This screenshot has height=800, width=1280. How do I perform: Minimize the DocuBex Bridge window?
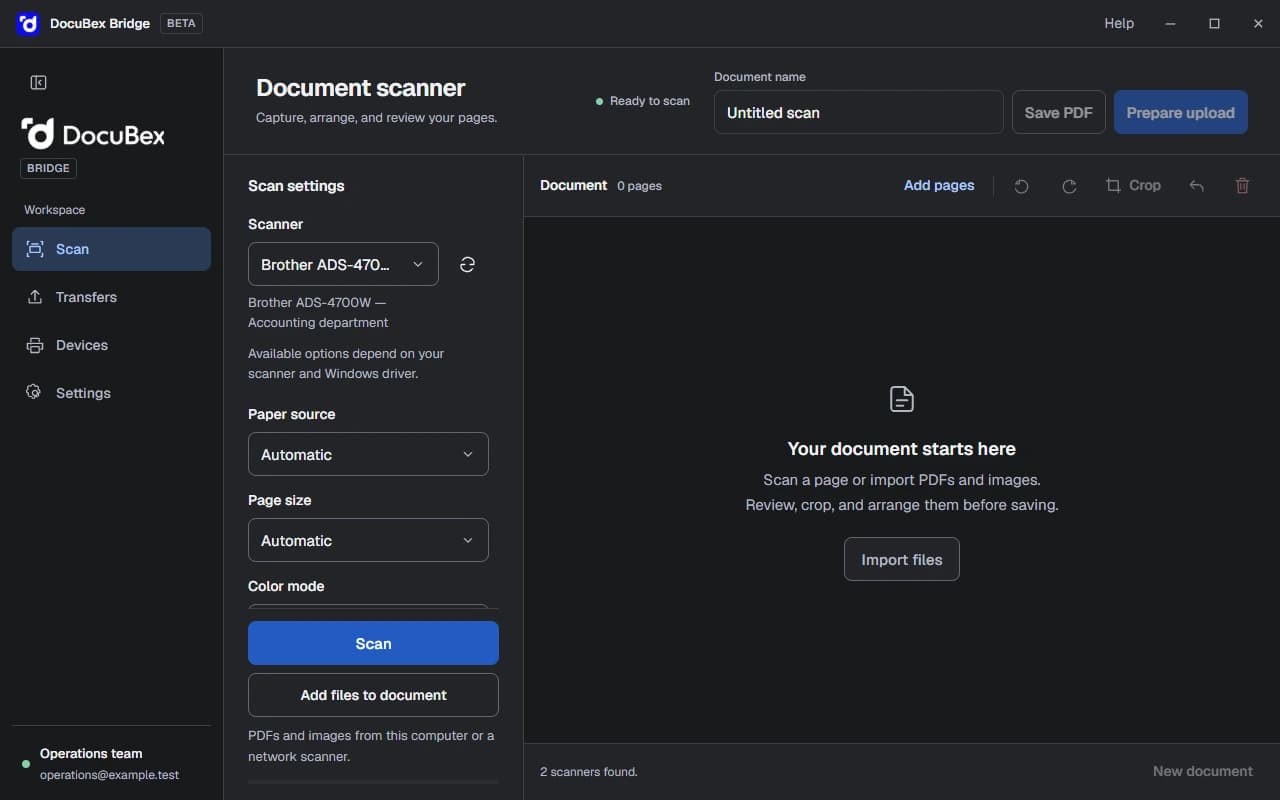(x=1170, y=23)
